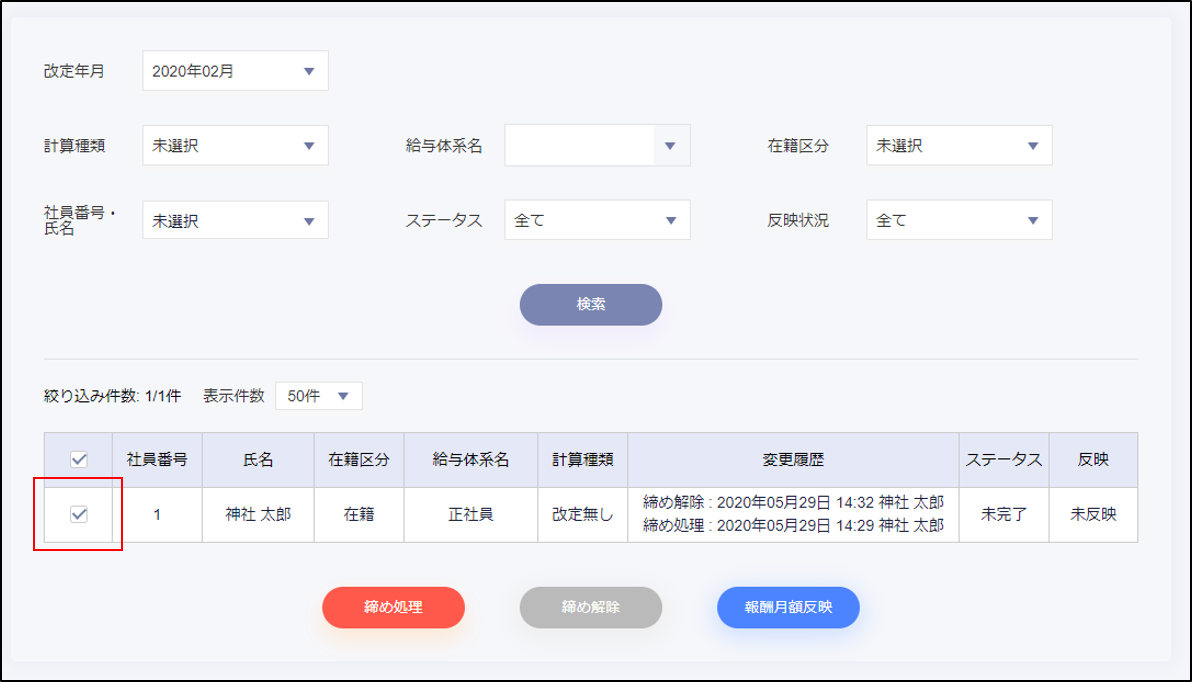Click the 検索 search button
1192x682 pixels.
click(x=590, y=305)
